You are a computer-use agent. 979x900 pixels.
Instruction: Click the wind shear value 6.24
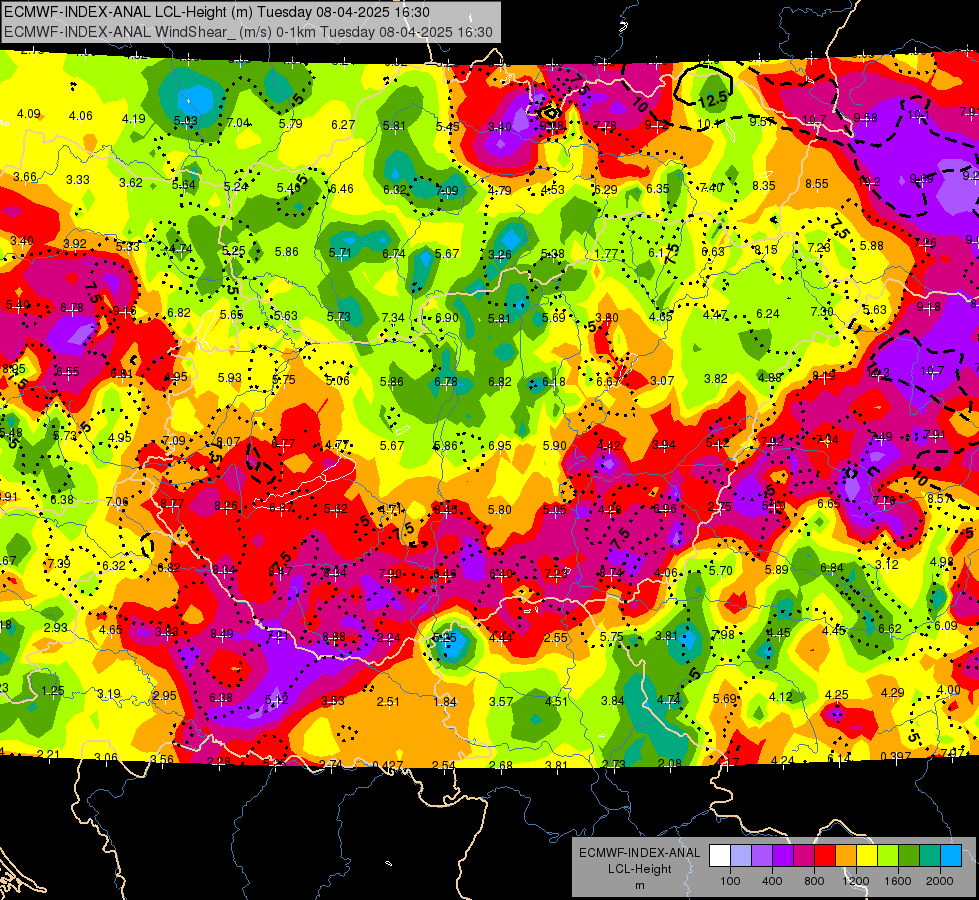point(768,314)
